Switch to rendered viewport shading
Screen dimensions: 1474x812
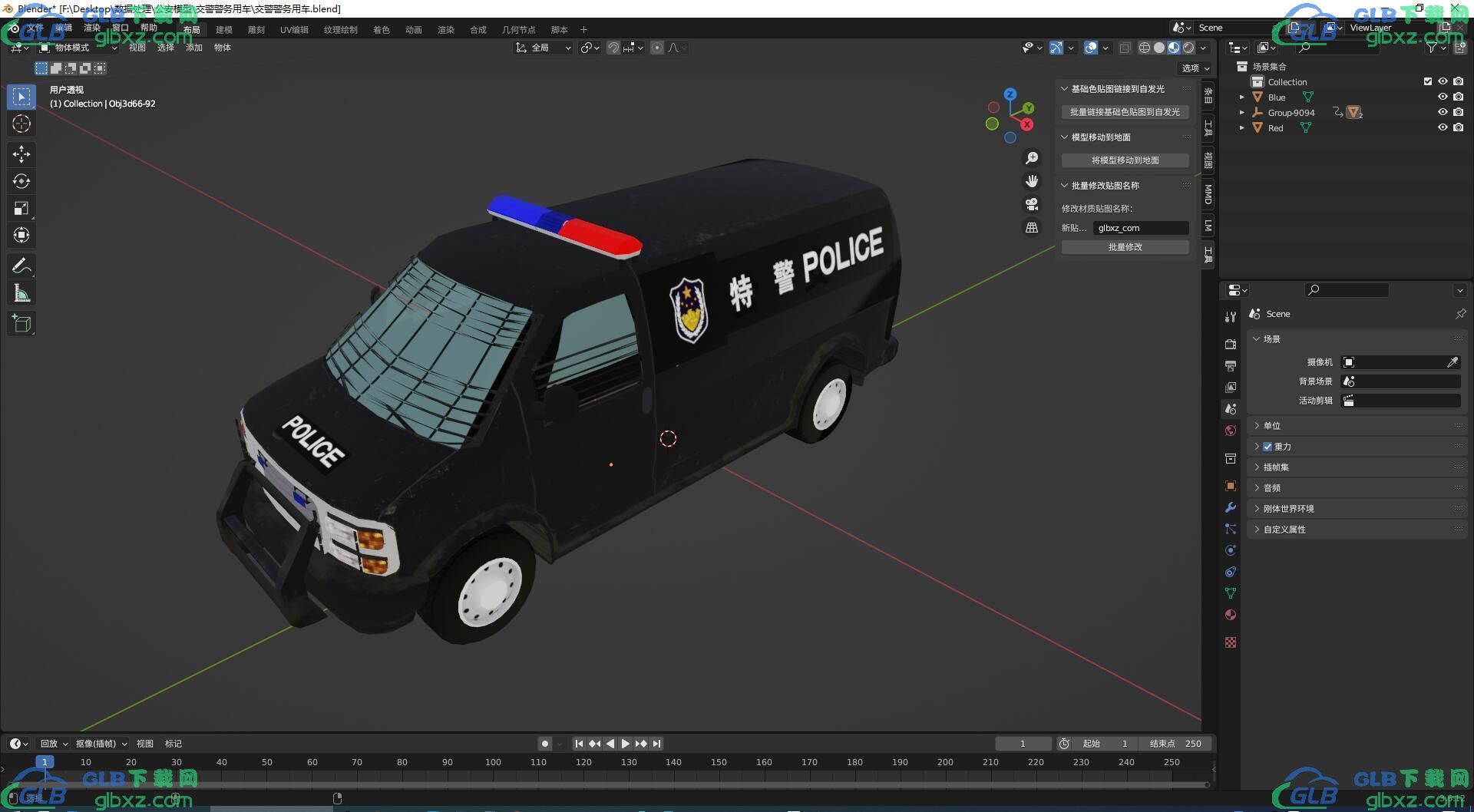pyautogui.click(x=1188, y=48)
